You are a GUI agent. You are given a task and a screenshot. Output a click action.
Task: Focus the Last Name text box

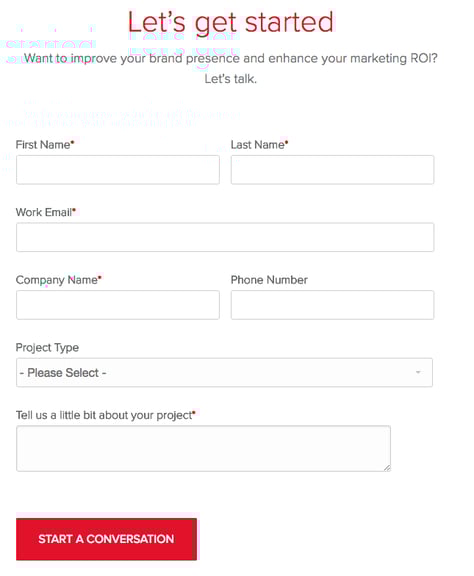point(332,170)
